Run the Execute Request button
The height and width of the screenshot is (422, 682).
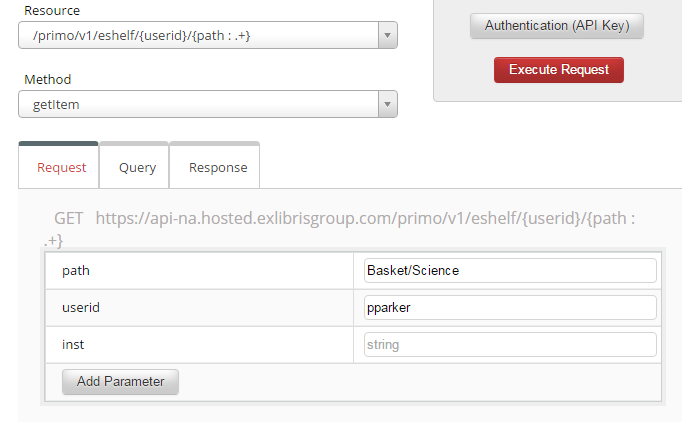pos(558,70)
